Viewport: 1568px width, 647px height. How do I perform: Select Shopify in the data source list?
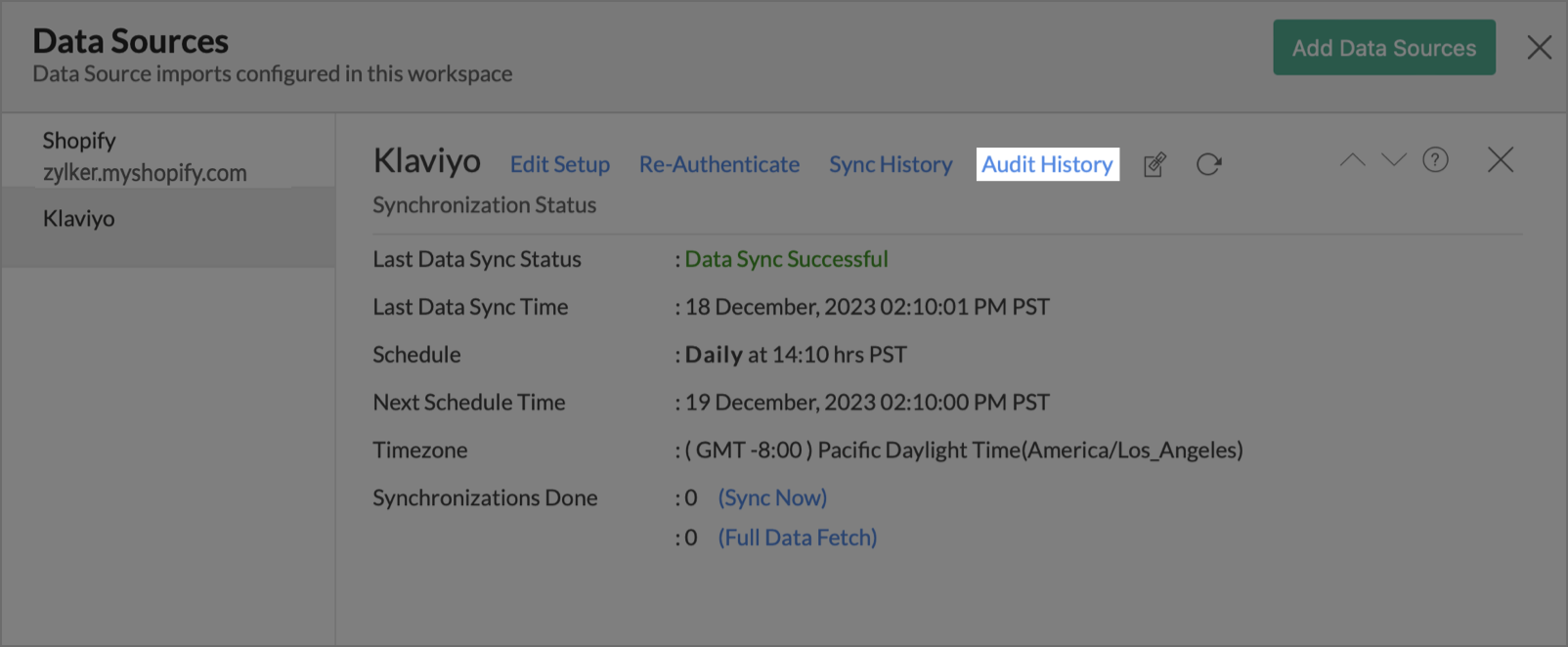[145, 156]
